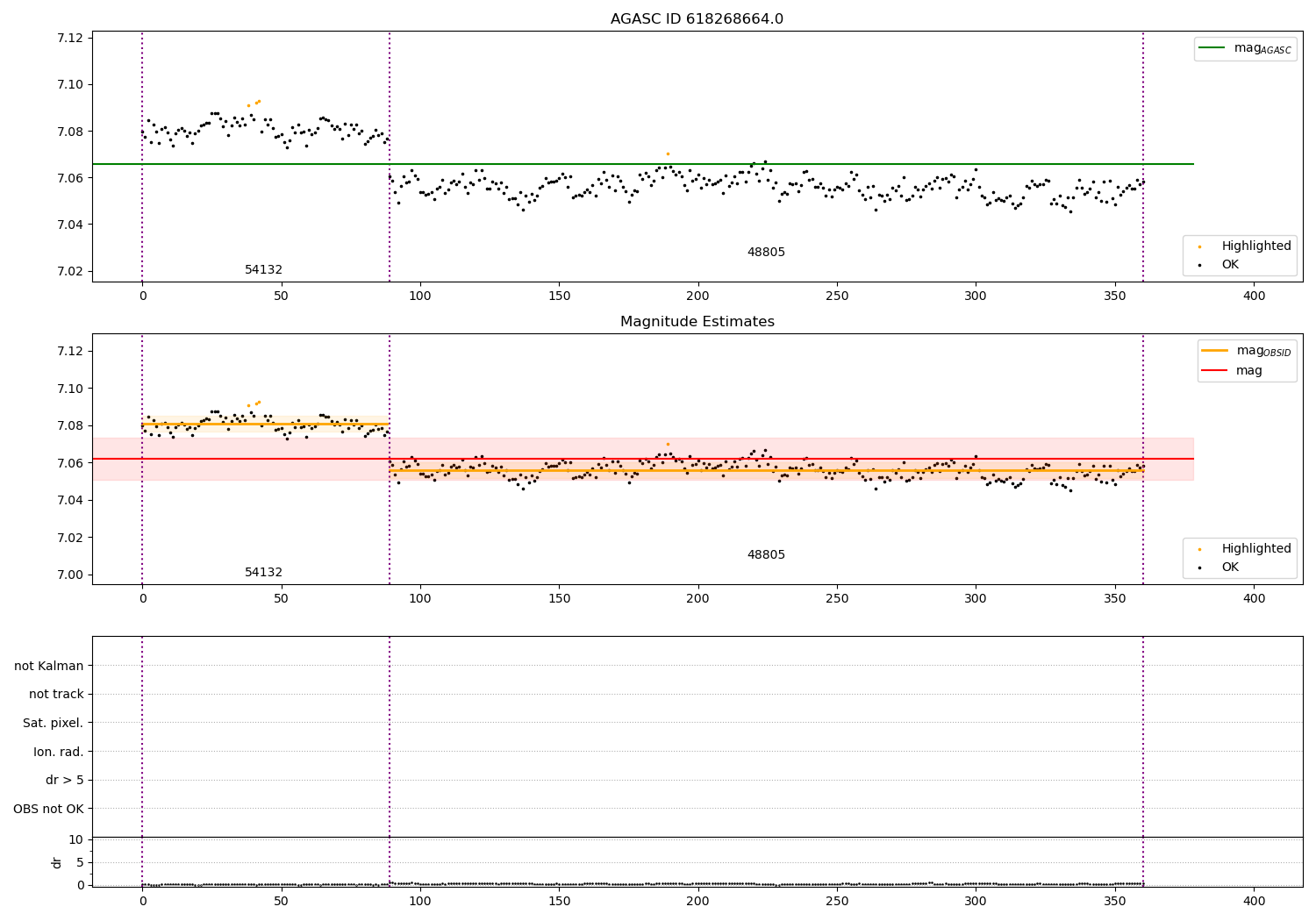Click obsid label 54132 in the top plot

pyautogui.click(x=263, y=270)
